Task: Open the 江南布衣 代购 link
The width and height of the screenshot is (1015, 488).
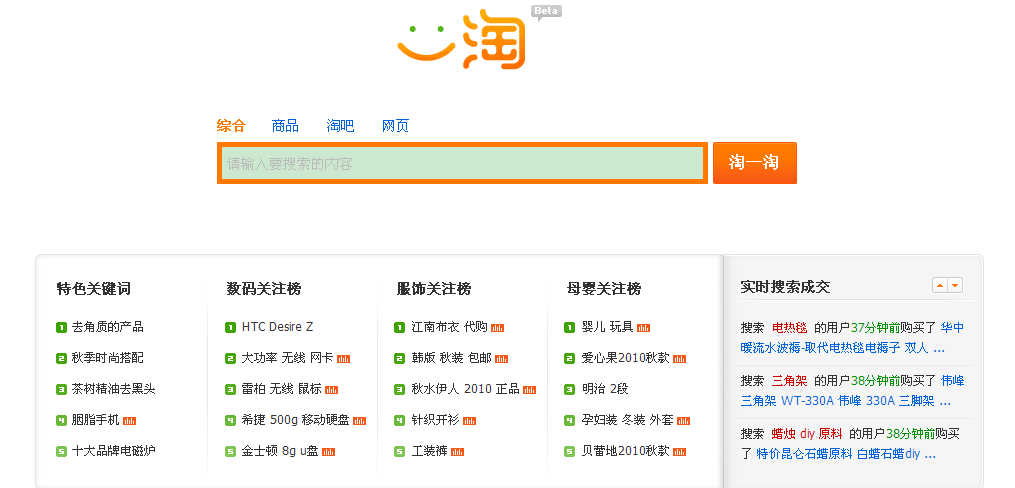Action: (x=449, y=327)
